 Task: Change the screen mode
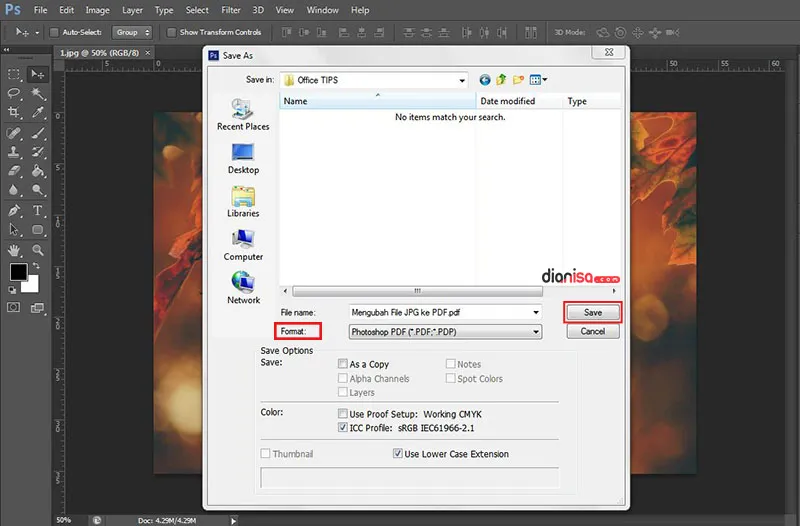pyautogui.click(x=37, y=308)
